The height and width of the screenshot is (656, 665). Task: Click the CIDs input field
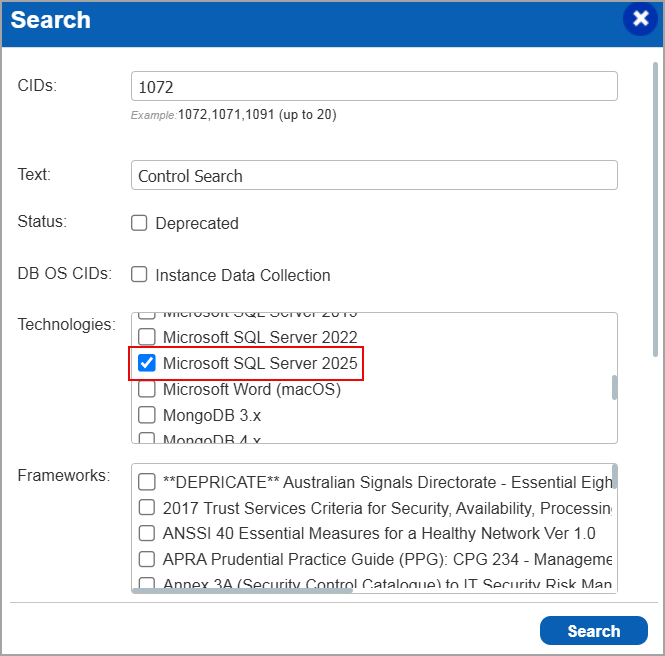tap(374, 86)
